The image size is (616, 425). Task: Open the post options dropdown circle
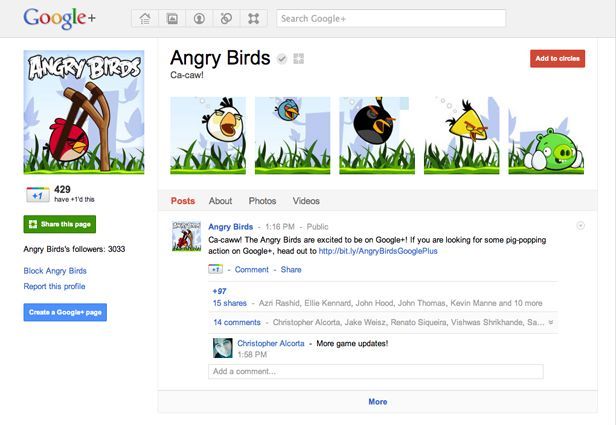[581, 227]
